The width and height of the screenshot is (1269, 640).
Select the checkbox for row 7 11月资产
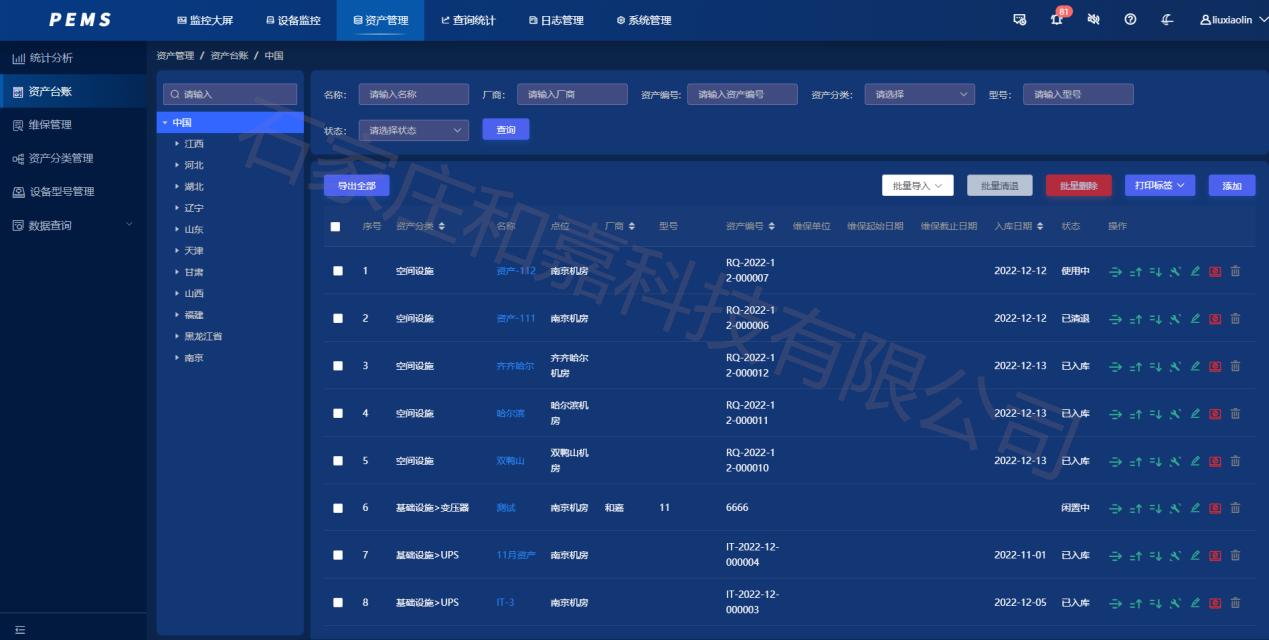[338, 555]
